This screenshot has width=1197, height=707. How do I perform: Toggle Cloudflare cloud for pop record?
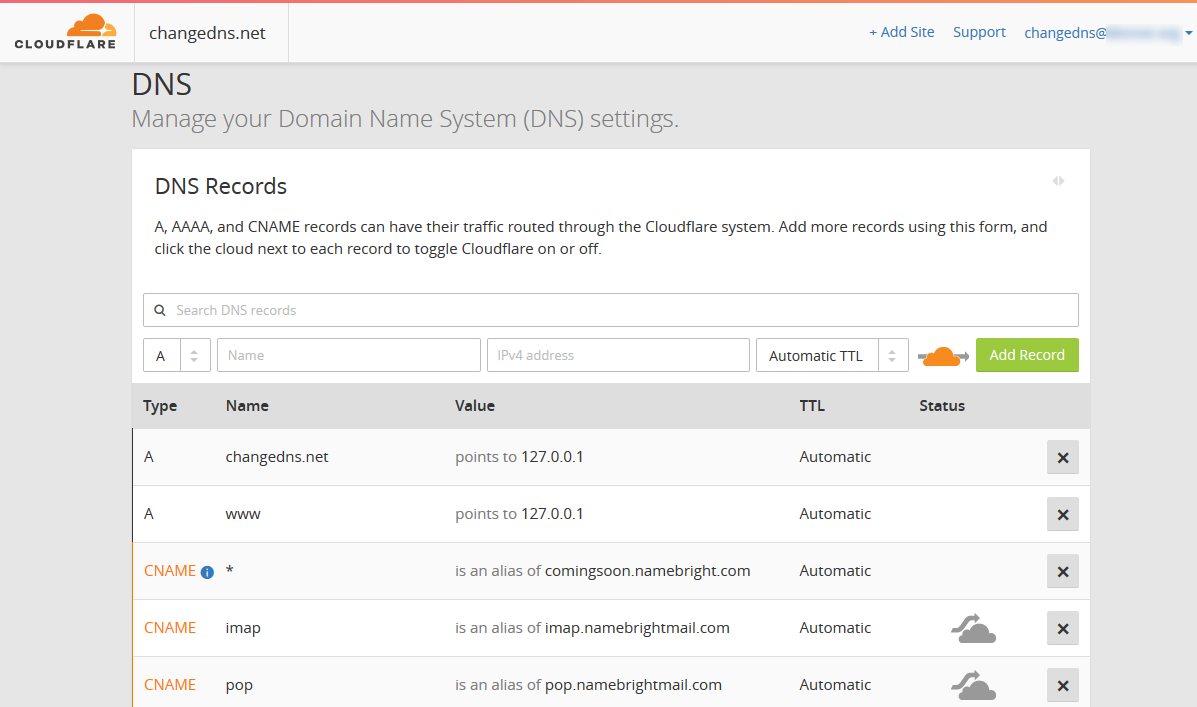tap(973, 686)
